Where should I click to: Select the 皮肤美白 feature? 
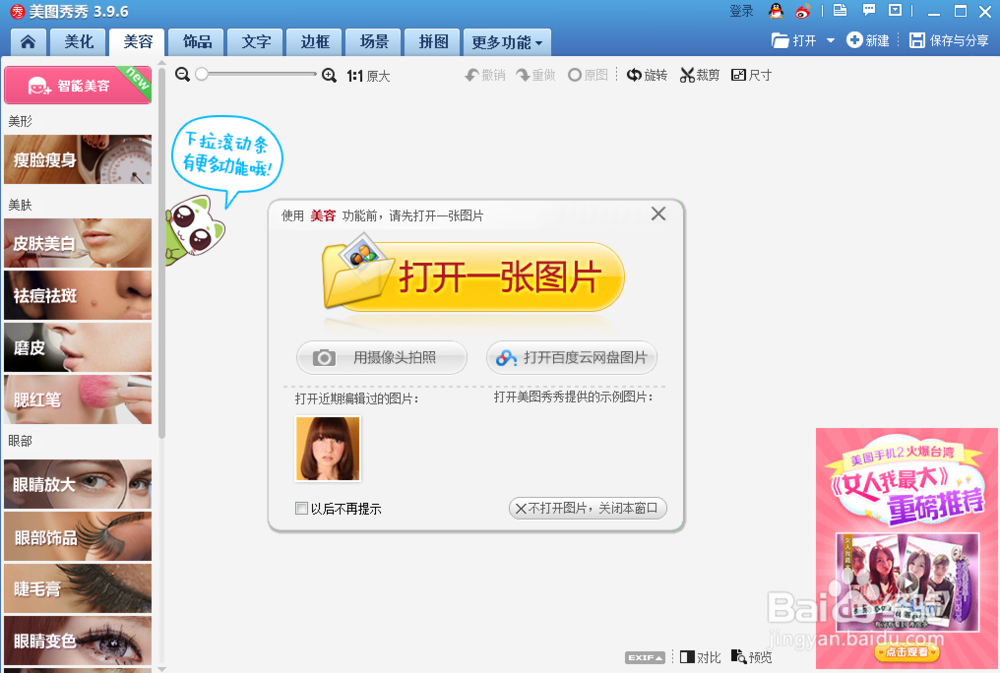pyautogui.click(x=78, y=243)
